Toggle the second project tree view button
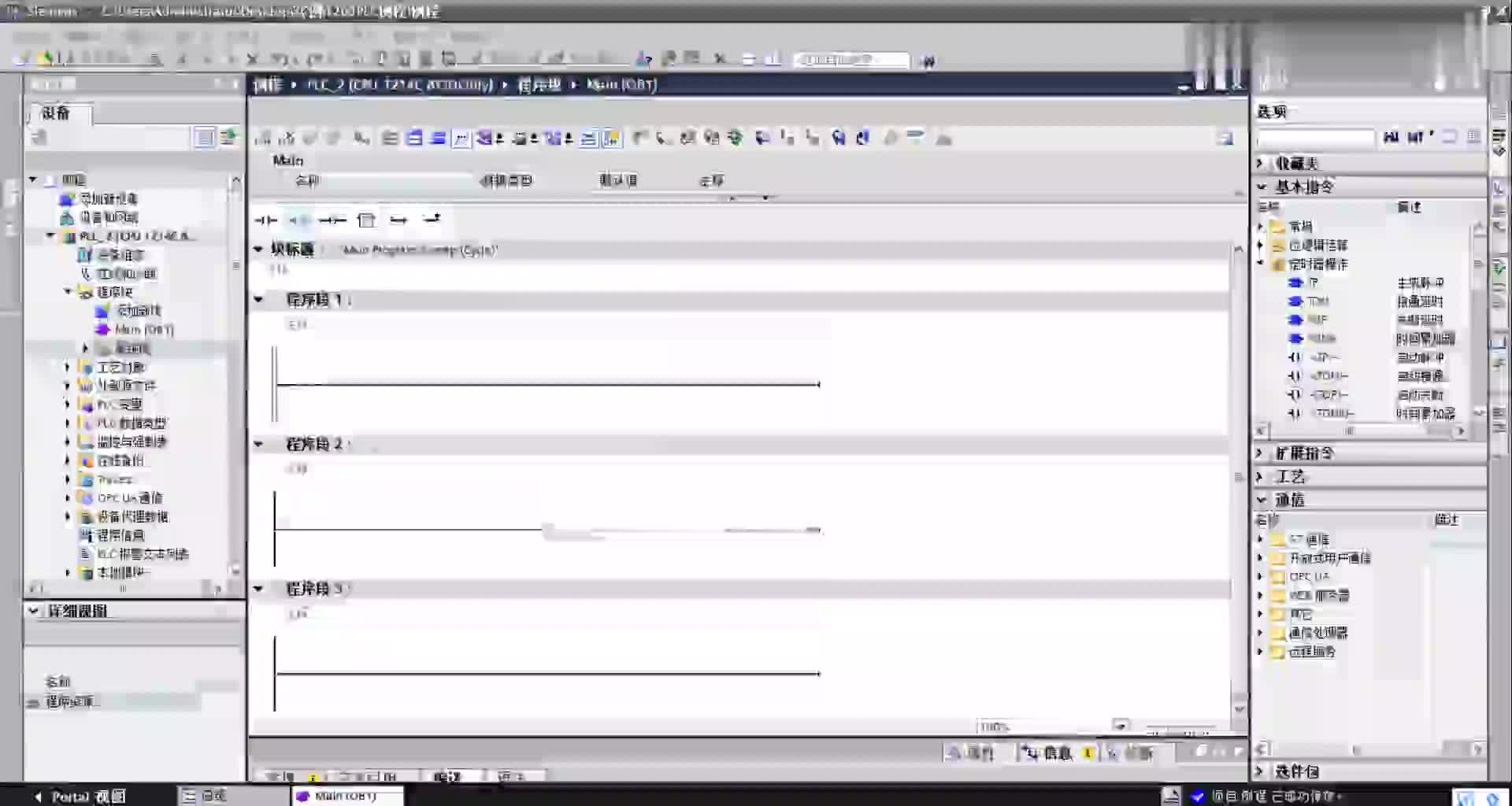This screenshot has height=806, width=1512. coord(228,138)
